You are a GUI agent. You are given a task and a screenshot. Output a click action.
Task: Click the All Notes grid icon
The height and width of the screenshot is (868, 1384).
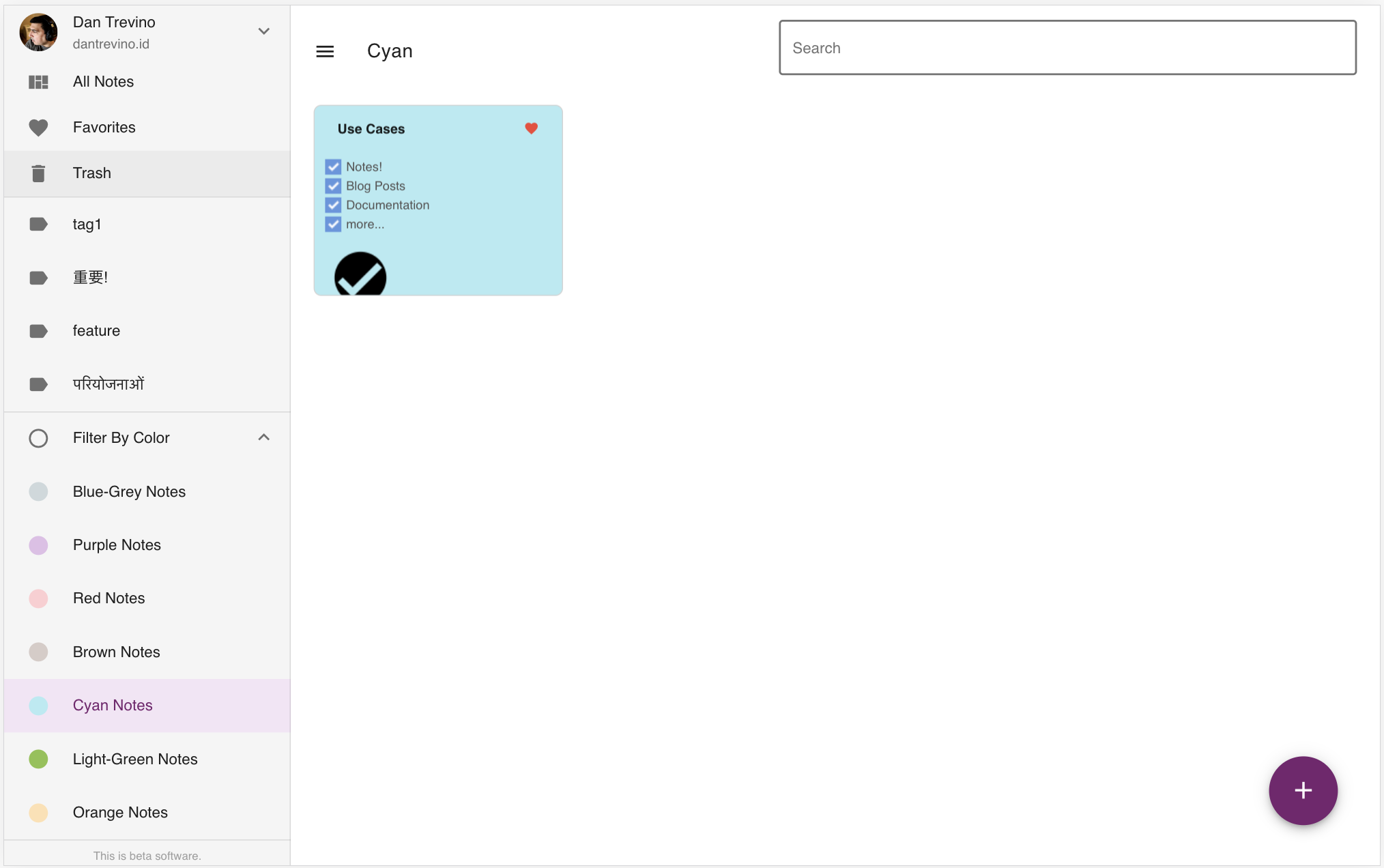(38, 82)
